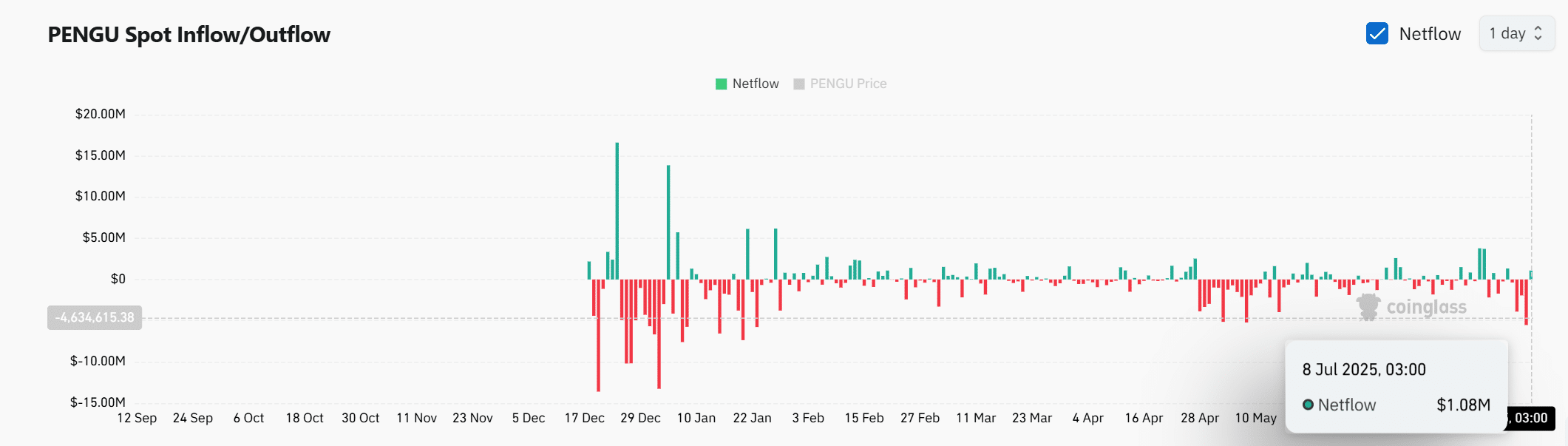Select the second-tallest green bar near 29 Dec

tap(668, 222)
